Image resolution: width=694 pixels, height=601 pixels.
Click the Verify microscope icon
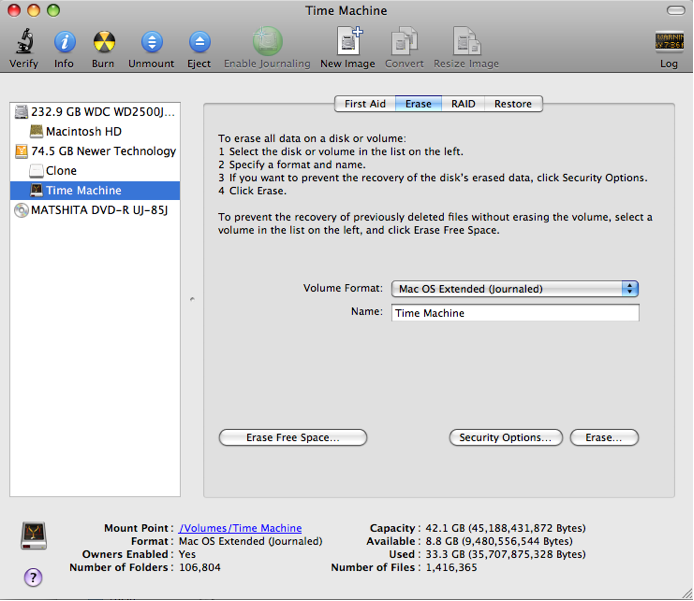point(24,43)
